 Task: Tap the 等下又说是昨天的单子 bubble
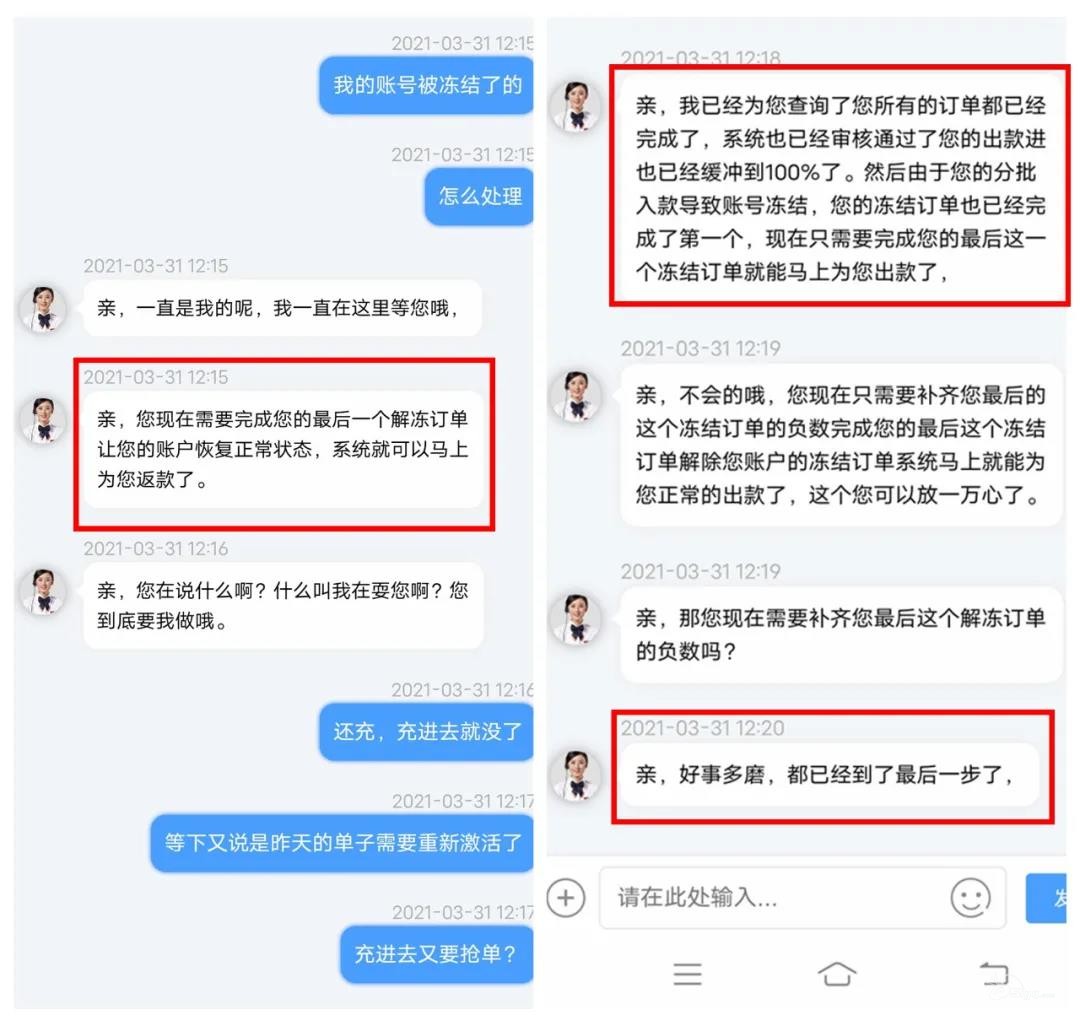pyautogui.click(x=342, y=843)
